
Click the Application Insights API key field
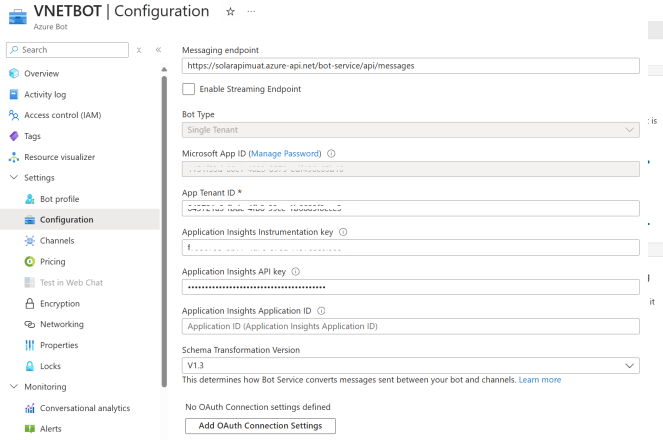coord(411,287)
